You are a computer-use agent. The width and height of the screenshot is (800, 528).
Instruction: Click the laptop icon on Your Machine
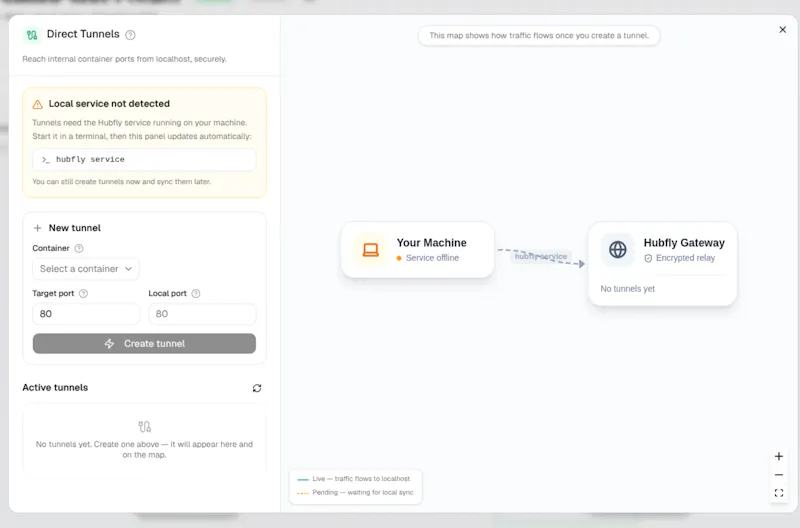[x=371, y=250]
